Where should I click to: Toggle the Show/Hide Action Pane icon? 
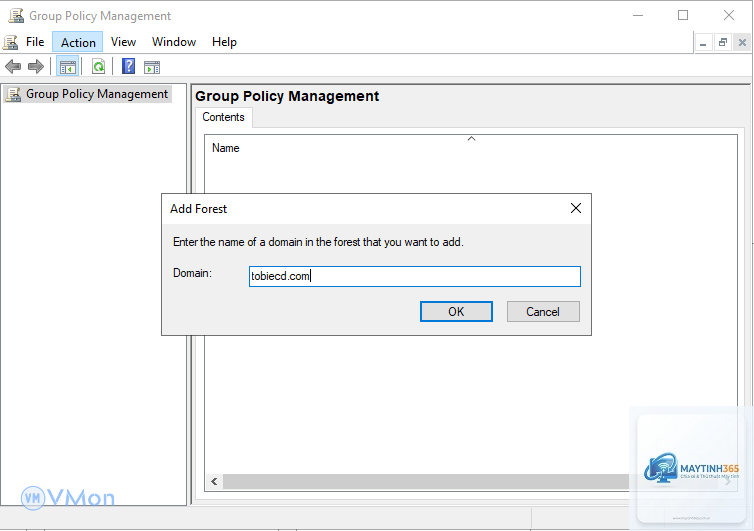click(152, 67)
